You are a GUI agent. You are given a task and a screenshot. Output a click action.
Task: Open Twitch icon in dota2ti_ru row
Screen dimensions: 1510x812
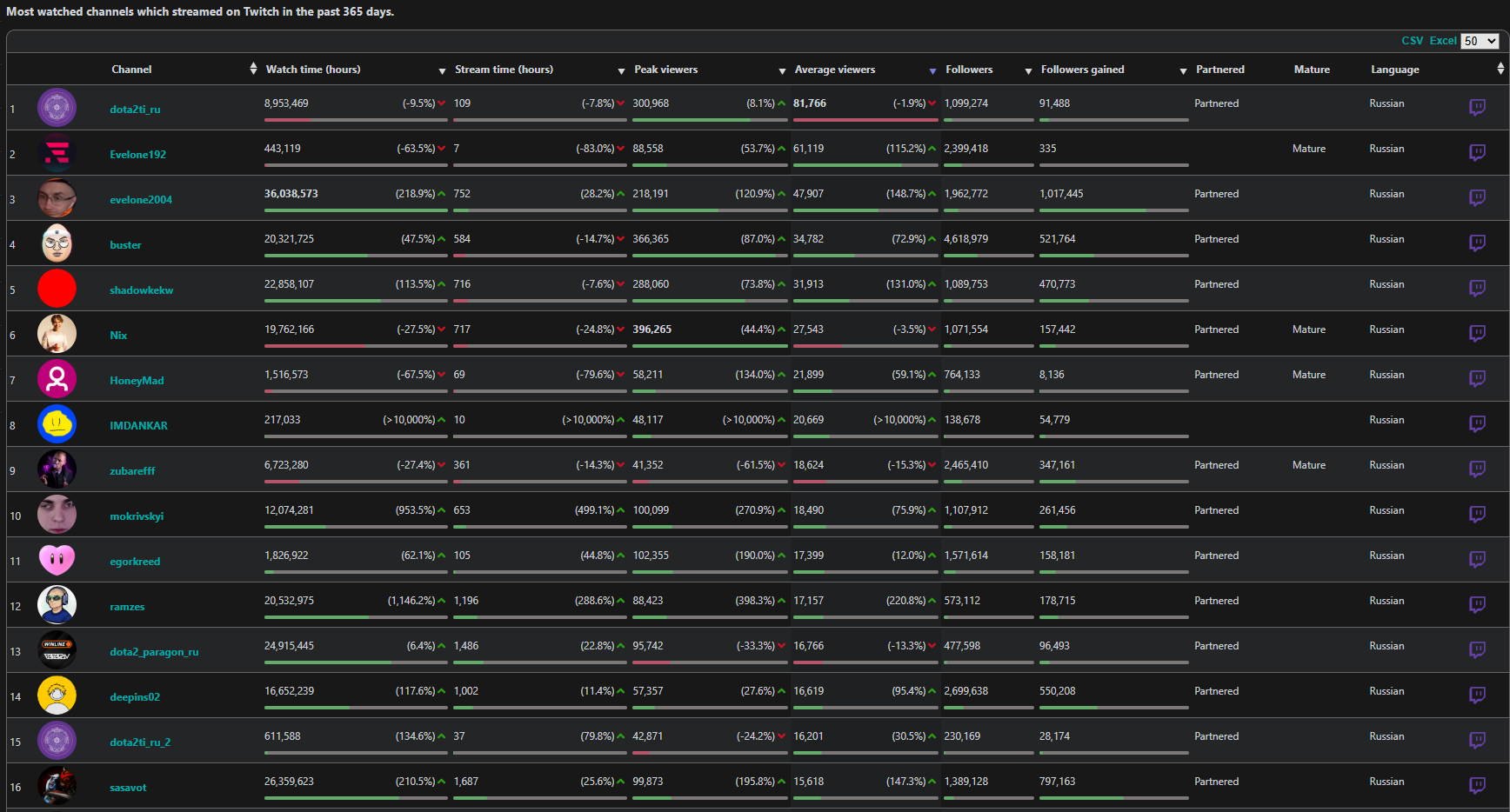[1477, 107]
